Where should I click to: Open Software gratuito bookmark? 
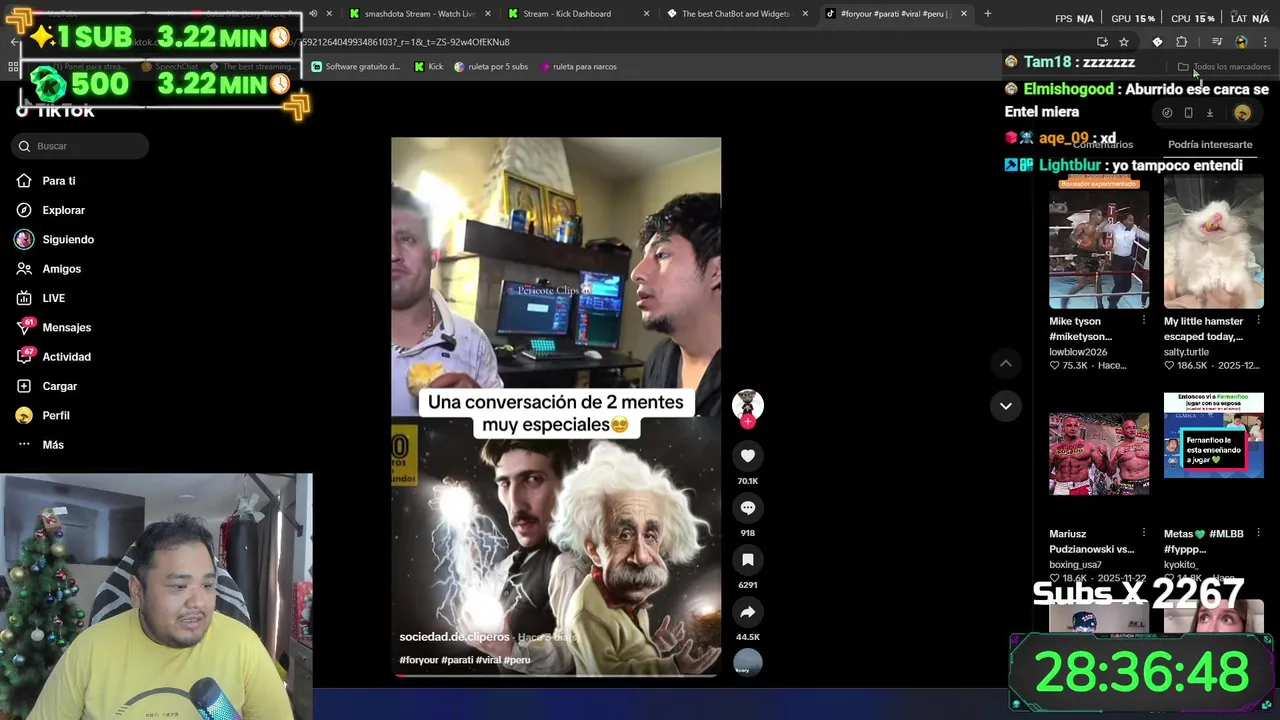[355, 67]
